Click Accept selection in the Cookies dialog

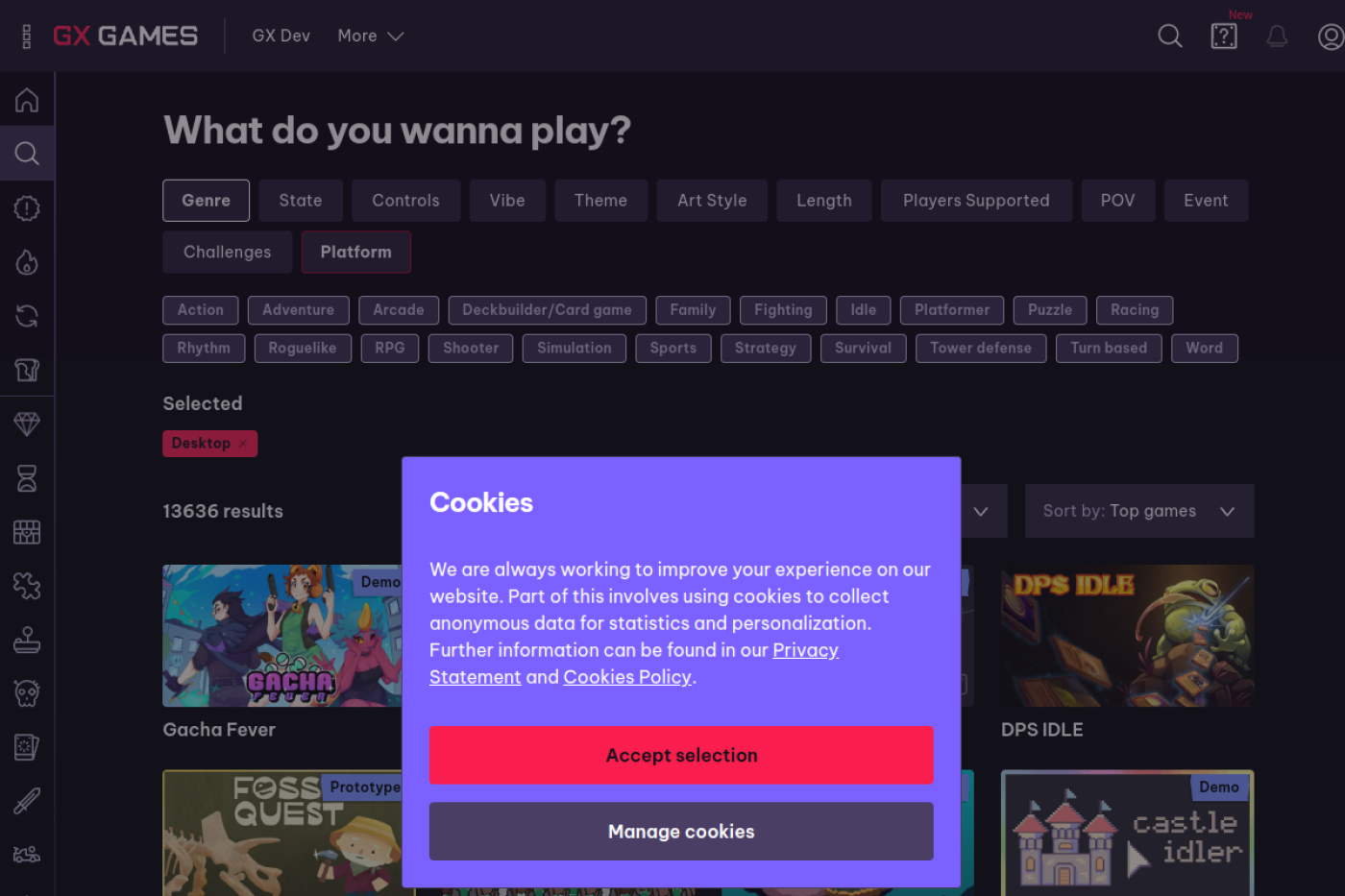click(x=681, y=756)
